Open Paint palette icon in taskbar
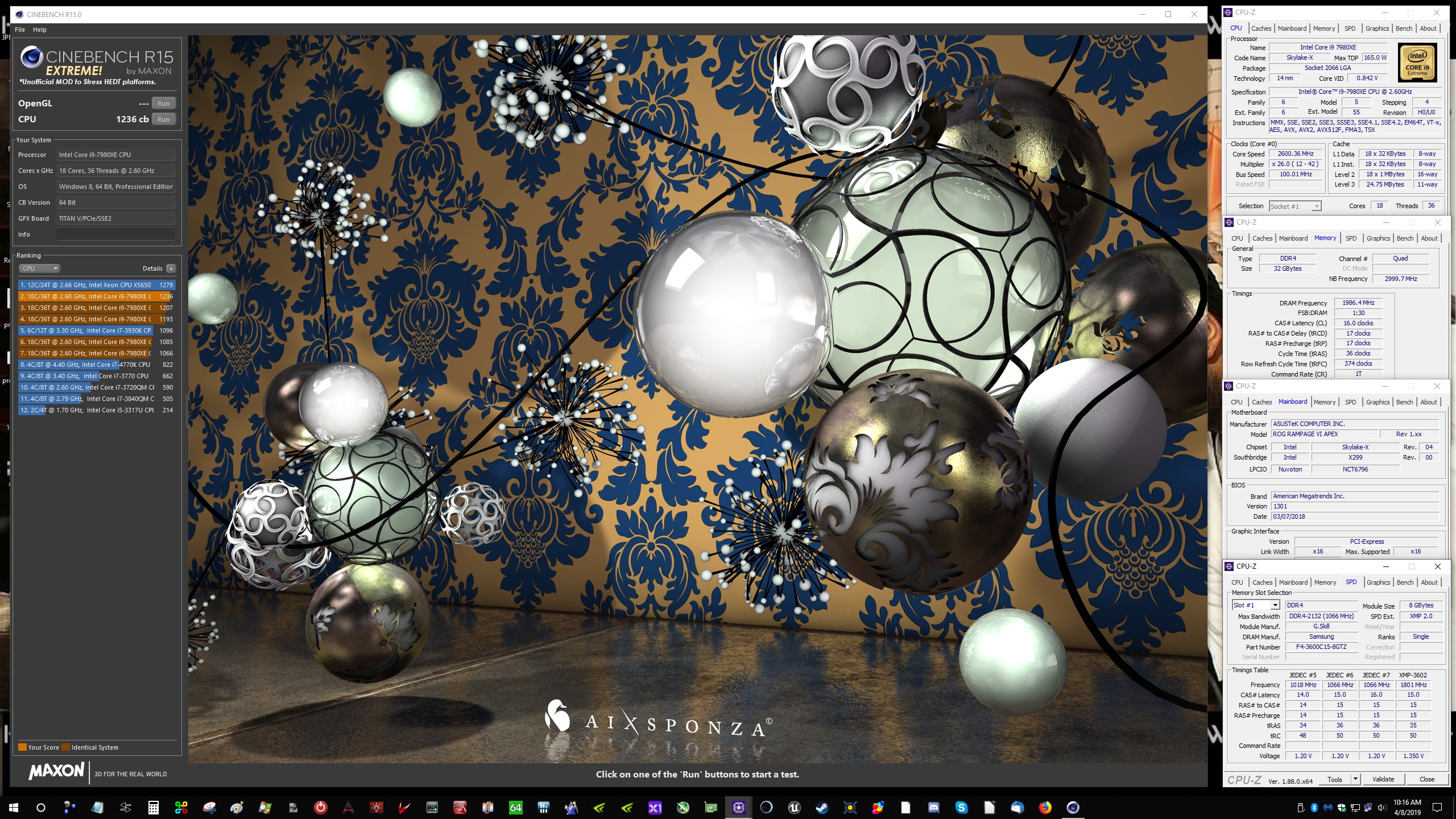The height and width of the screenshot is (819, 1456). pyautogui.click(x=237, y=807)
